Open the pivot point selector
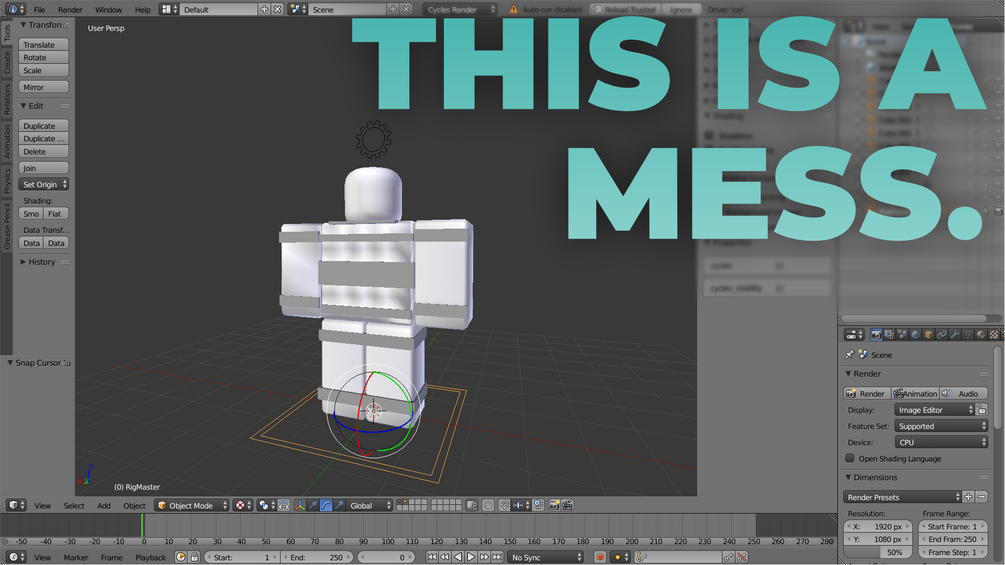The height and width of the screenshot is (565, 1005). [266, 505]
